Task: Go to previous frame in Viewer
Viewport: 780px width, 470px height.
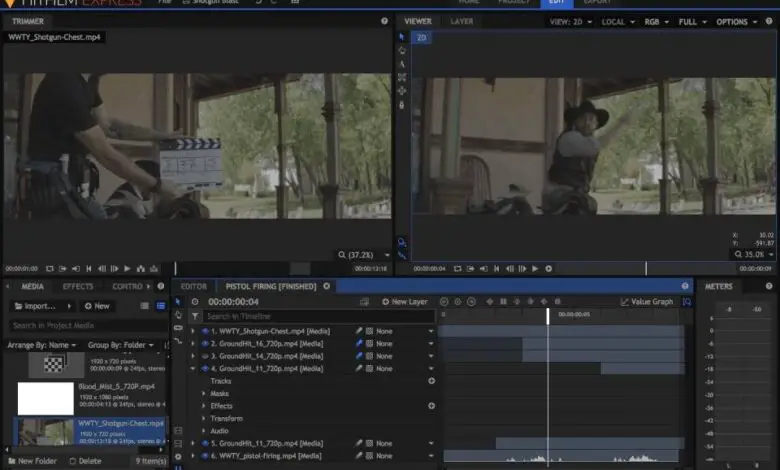Action: pyautogui.click(x=509, y=269)
